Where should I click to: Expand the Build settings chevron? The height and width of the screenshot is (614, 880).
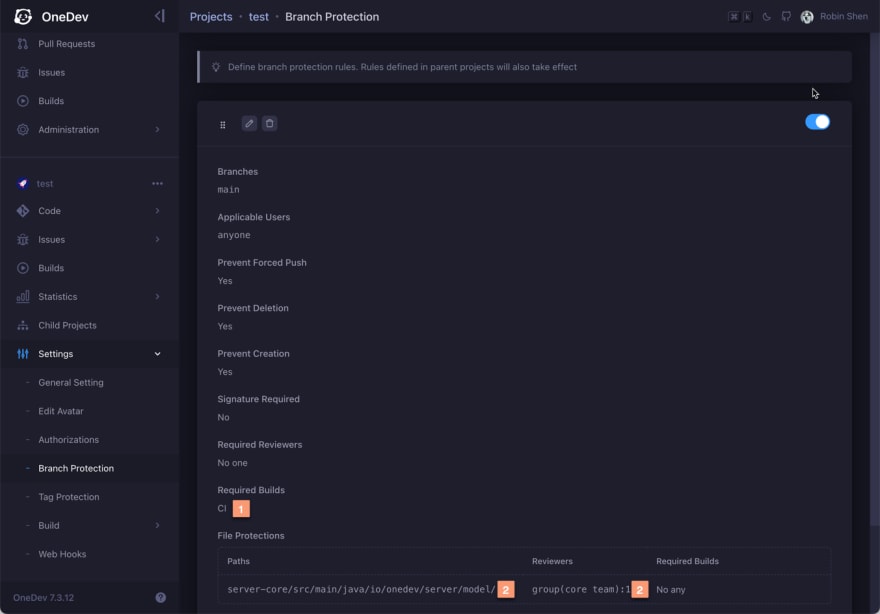click(x=157, y=526)
